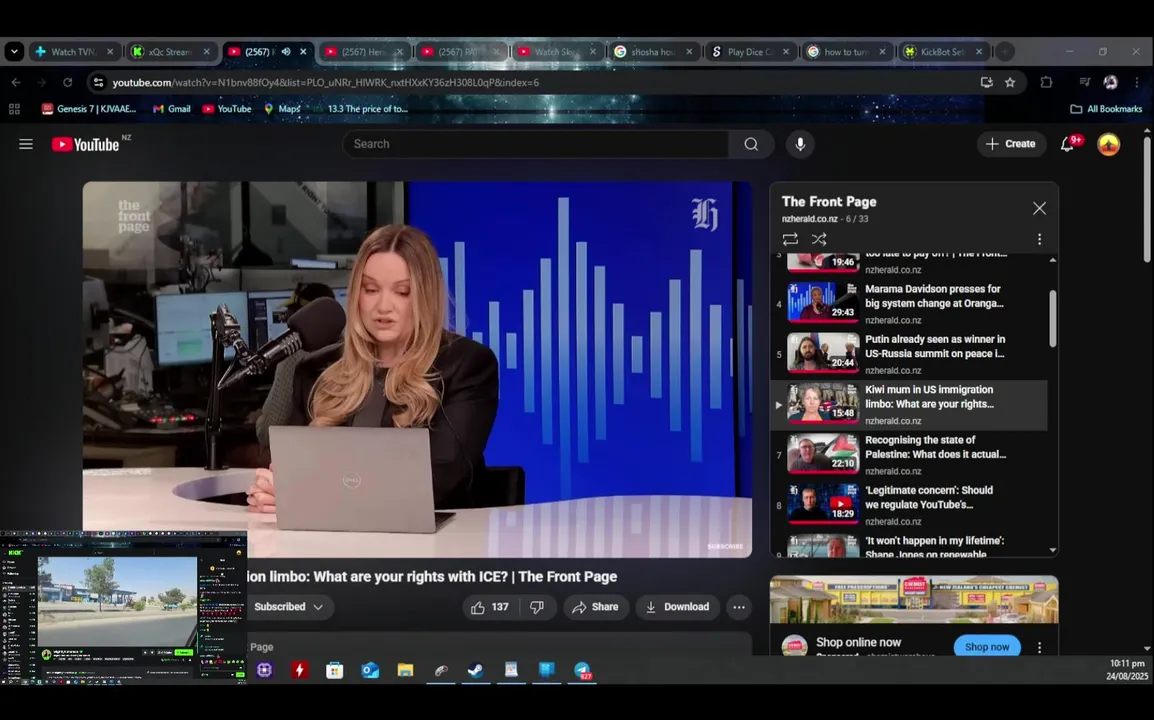Open a new browser tab

pos(1005,52)
